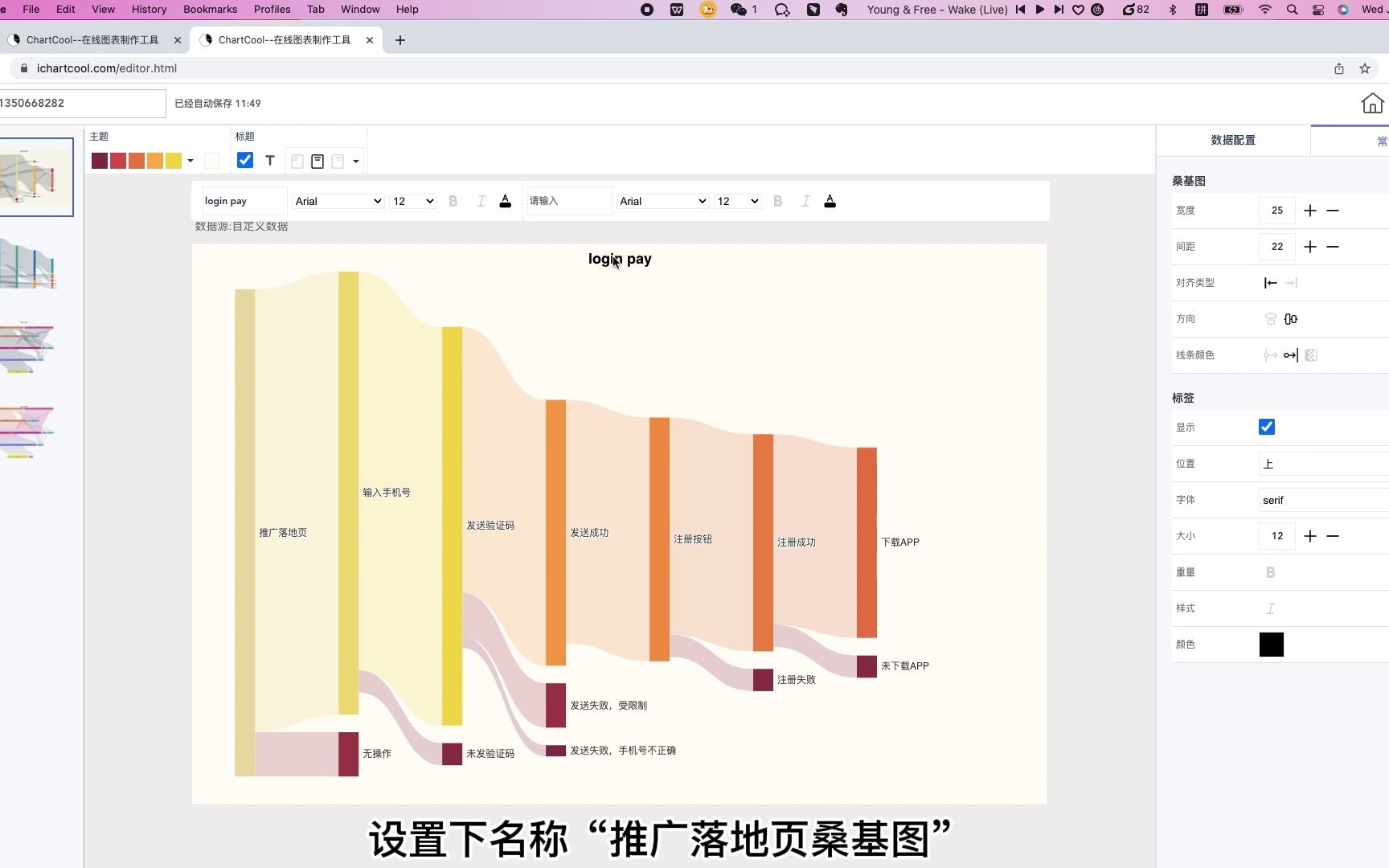This screenshot has height=868, width=1389.
Task: Increase Sankey node width (宽度) with plus
Action: pos(1310,211)
